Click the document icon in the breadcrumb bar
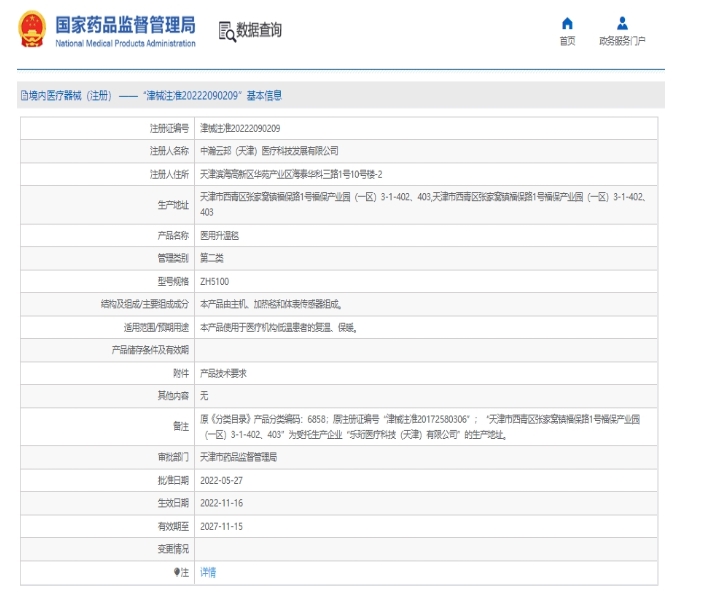Viewport: 704px width, 595px height. [x=24, y=96]
